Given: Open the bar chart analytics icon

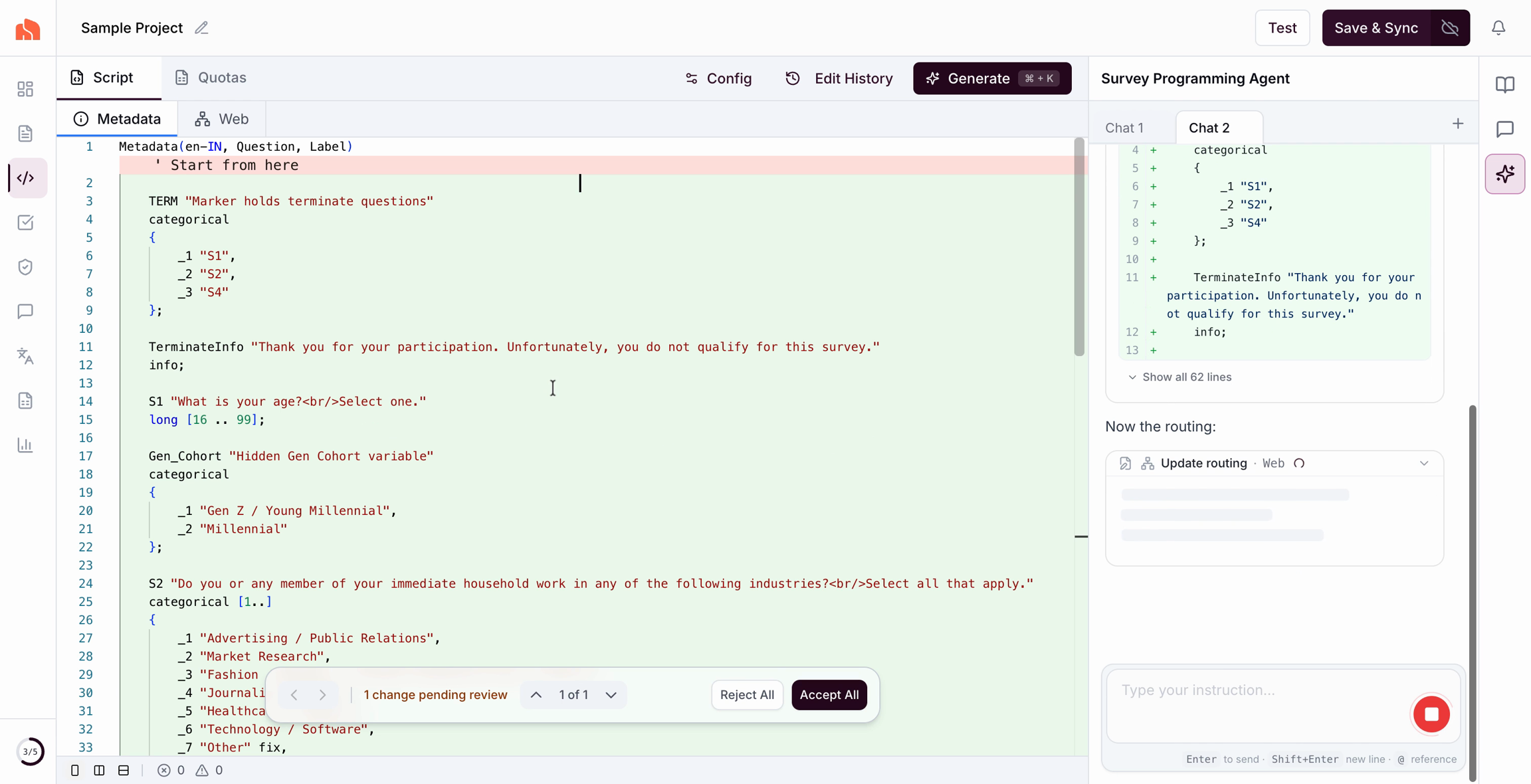Looking at the screenshot, I should (25, 445).
